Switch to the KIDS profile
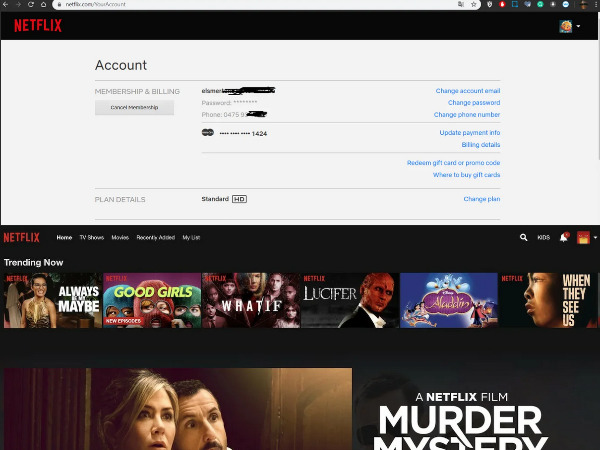The height and width of the screenshot is (450, 600). (x=543, y=238)
